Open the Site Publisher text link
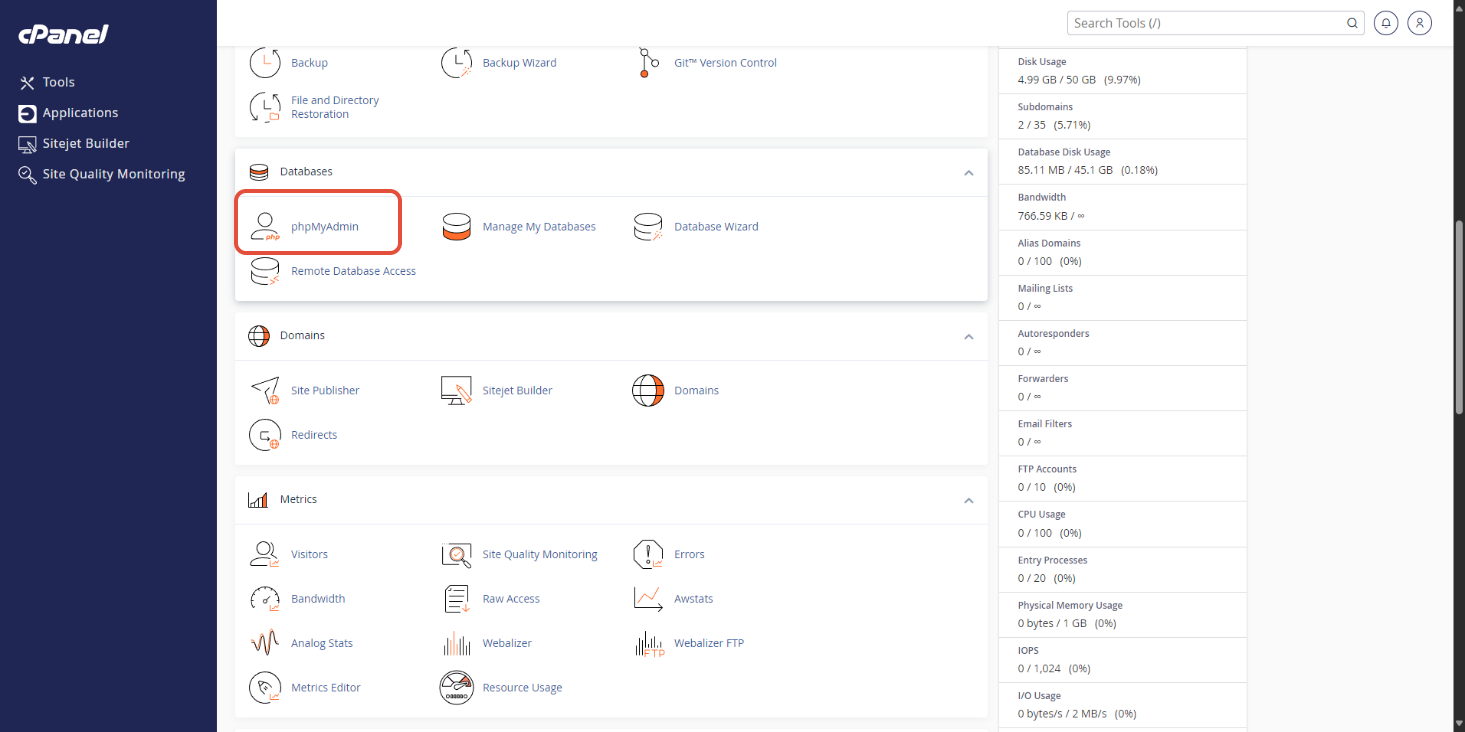This screenshot has width=1465, height=732. click(x=325, y=390)
